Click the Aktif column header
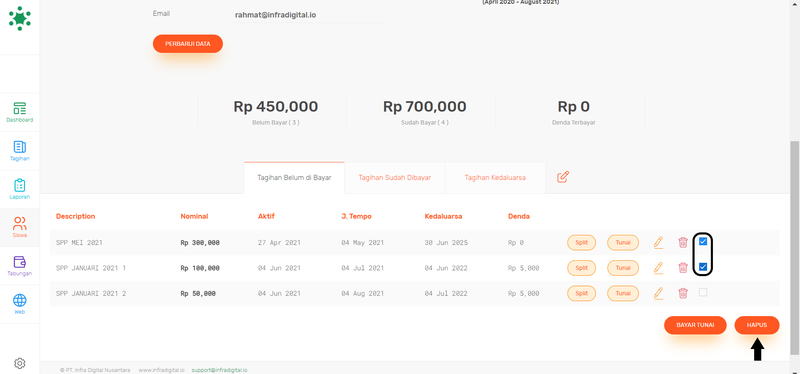 pos(266,216)
